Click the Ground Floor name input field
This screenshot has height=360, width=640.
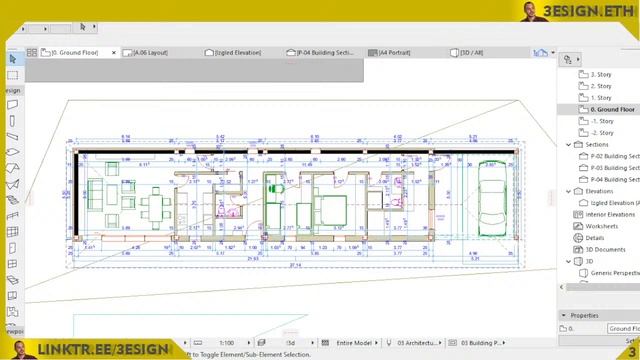[x=623, y=329]
